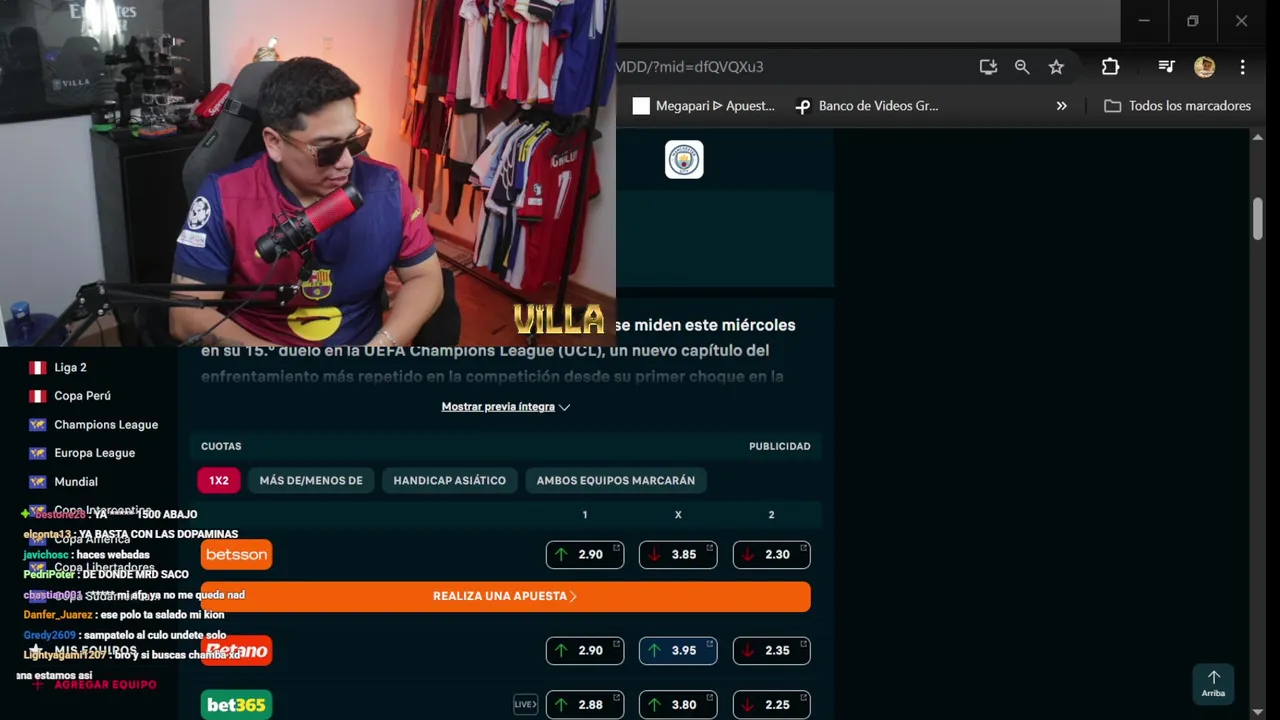Open Champions League in the sidebar
The height and width of the screenshot is (720, 1280).
105,425
